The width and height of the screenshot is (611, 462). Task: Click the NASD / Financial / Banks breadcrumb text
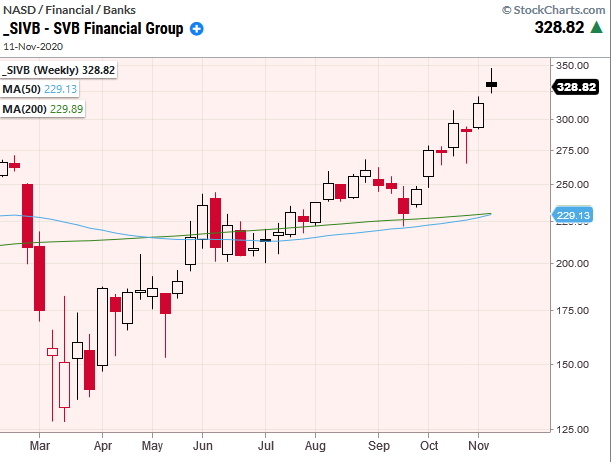point(64,9)
